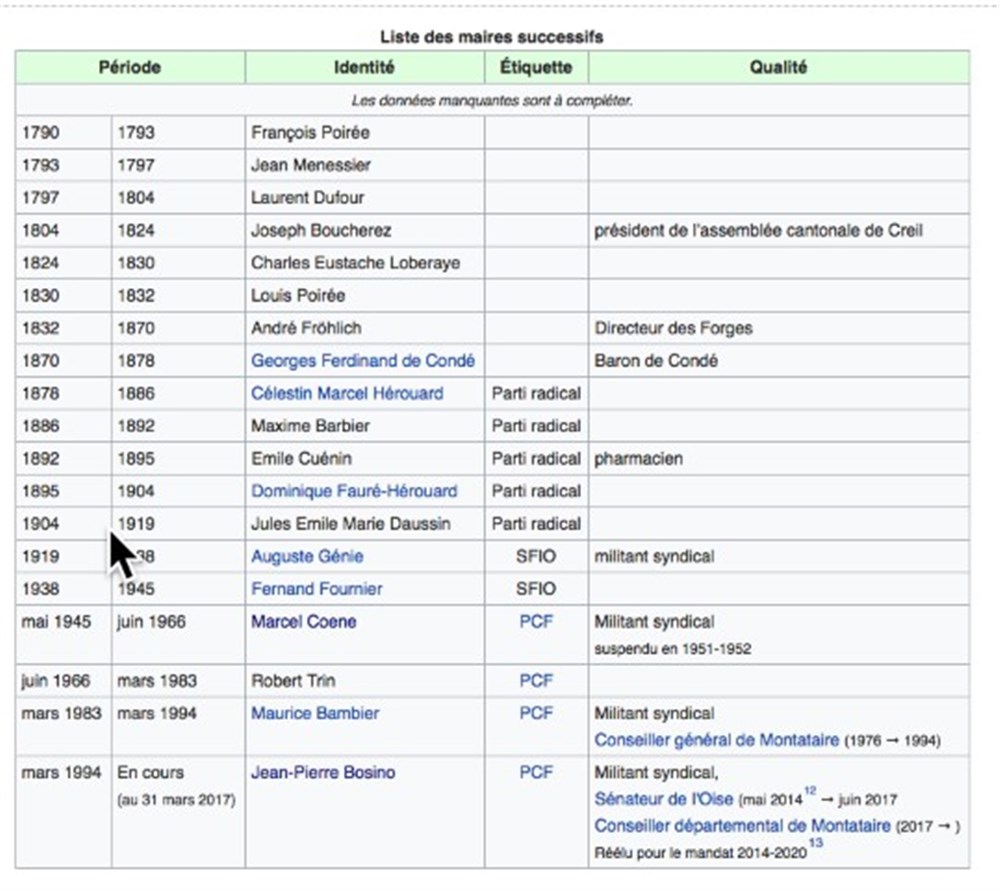
Task: Click the Qualité column header
Action: [778, 67]
